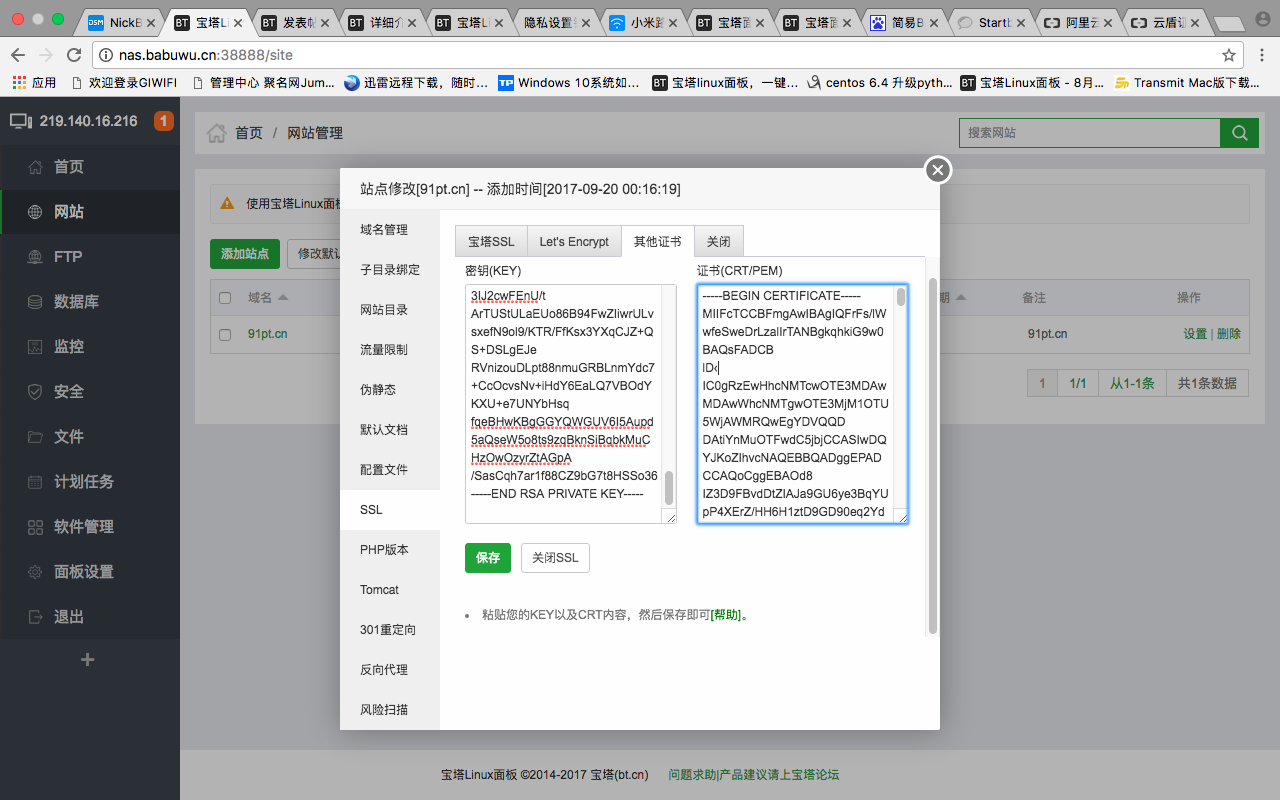The image size is (1280, 800).
Task: Click the dialog's vertical scrollbar
Action: coord(933,455)
